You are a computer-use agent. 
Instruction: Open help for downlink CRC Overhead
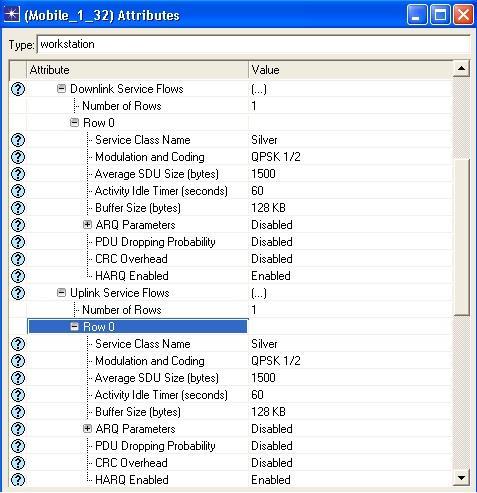click(x=18, y=259)
